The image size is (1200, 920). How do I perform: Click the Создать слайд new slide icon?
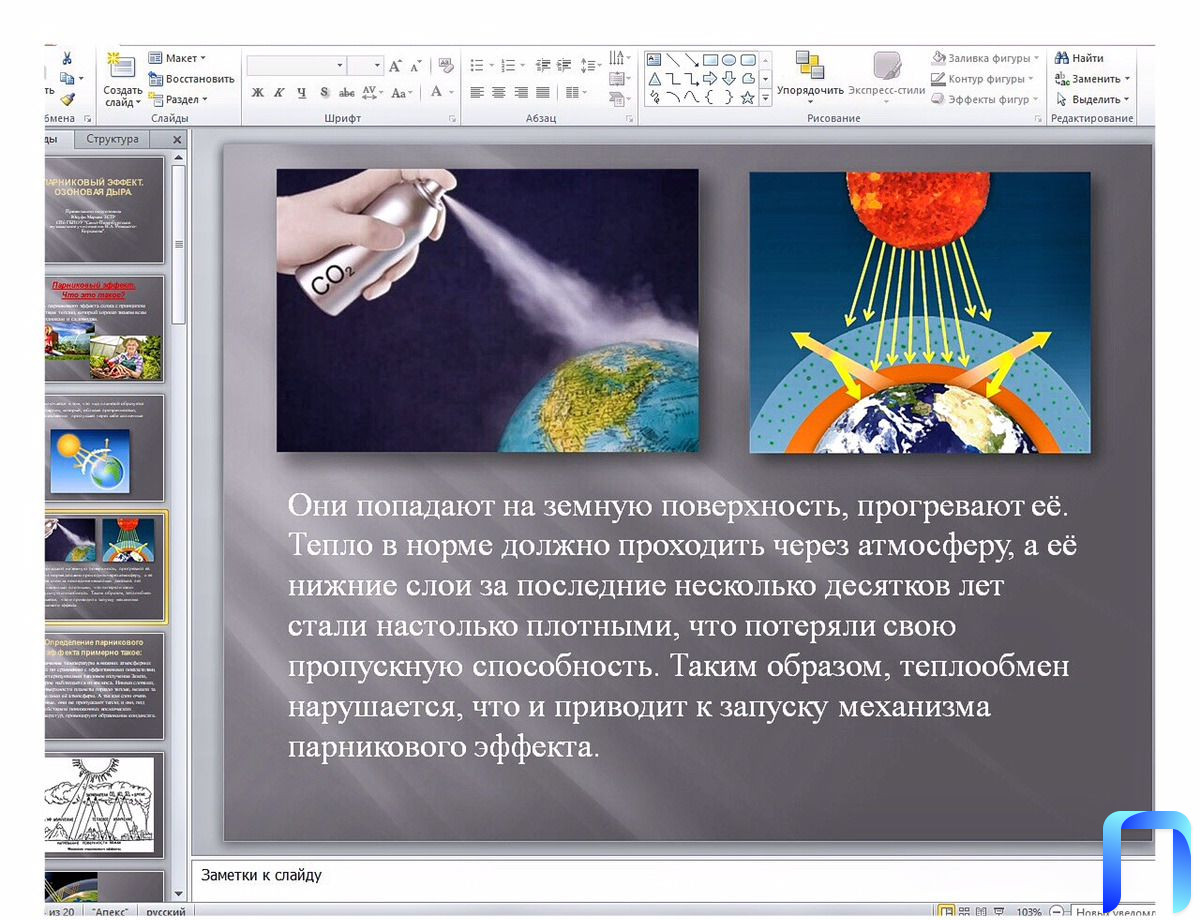[x=122, y=67]
